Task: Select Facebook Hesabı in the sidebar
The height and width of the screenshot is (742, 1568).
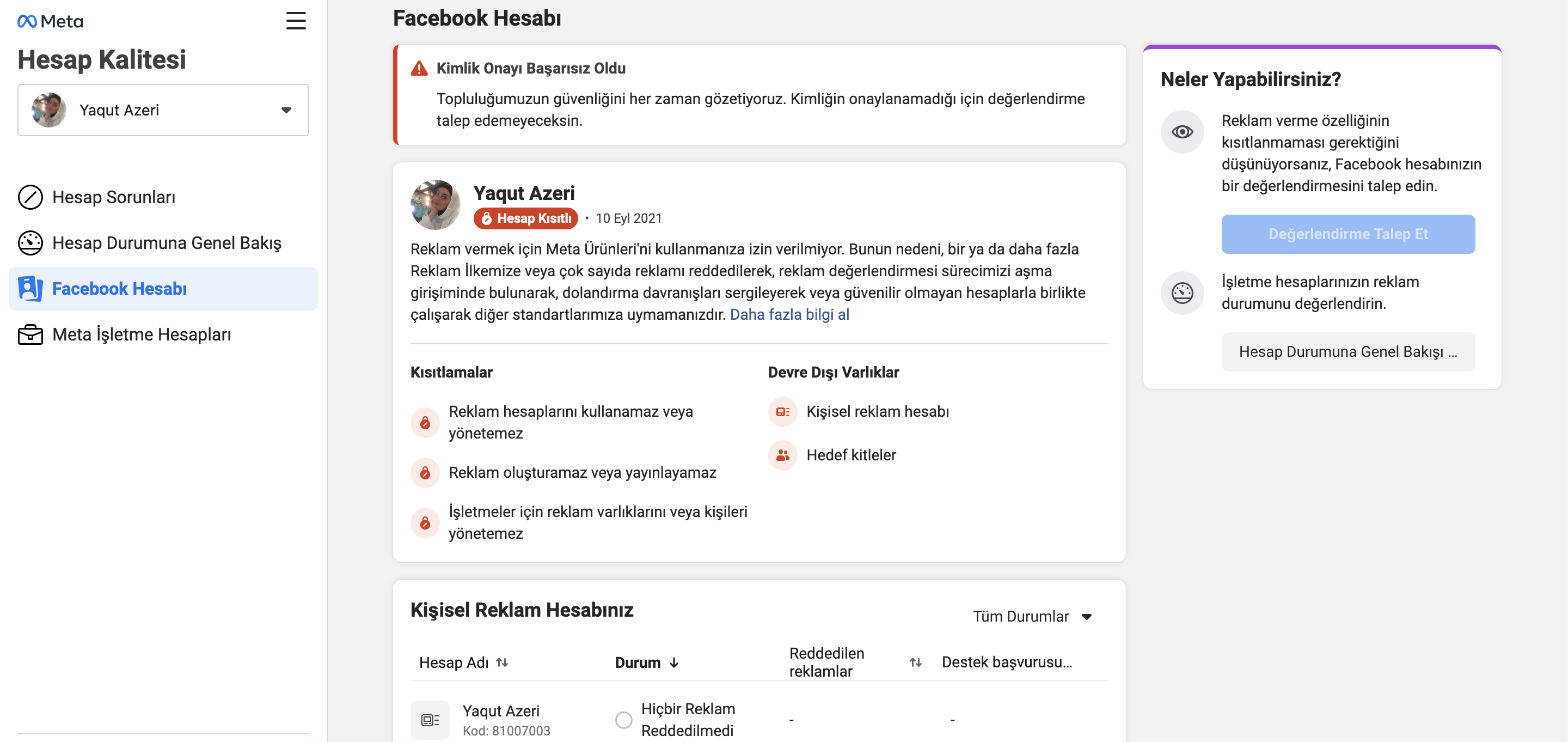Action: coord(163,289)
